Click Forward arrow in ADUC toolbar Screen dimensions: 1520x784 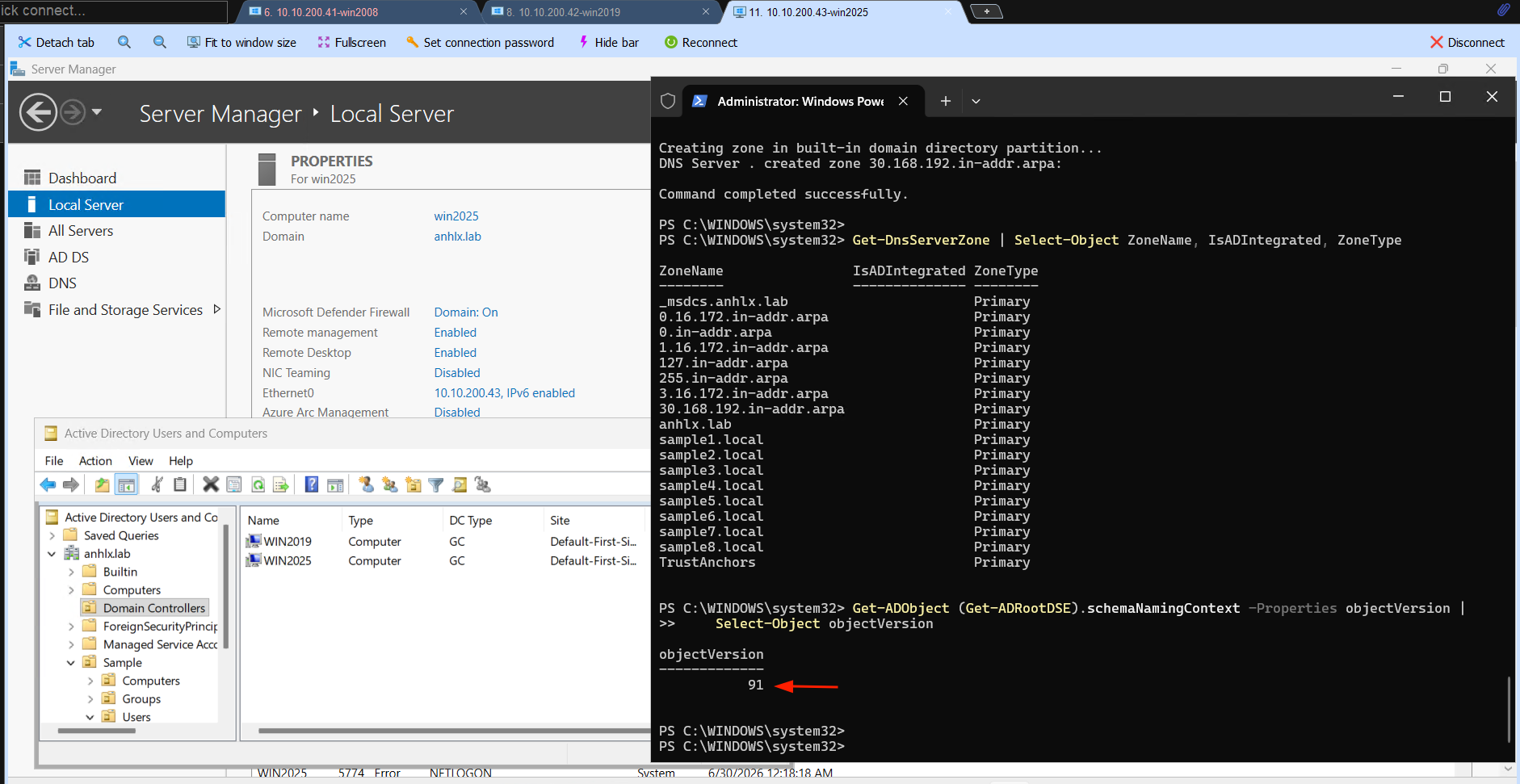tap(71, 484)
